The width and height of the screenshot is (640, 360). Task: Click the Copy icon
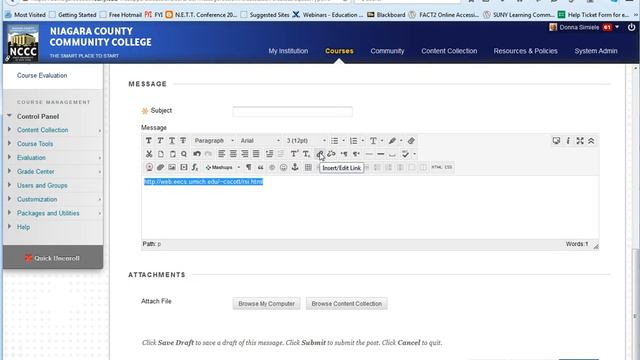[160, 154]
